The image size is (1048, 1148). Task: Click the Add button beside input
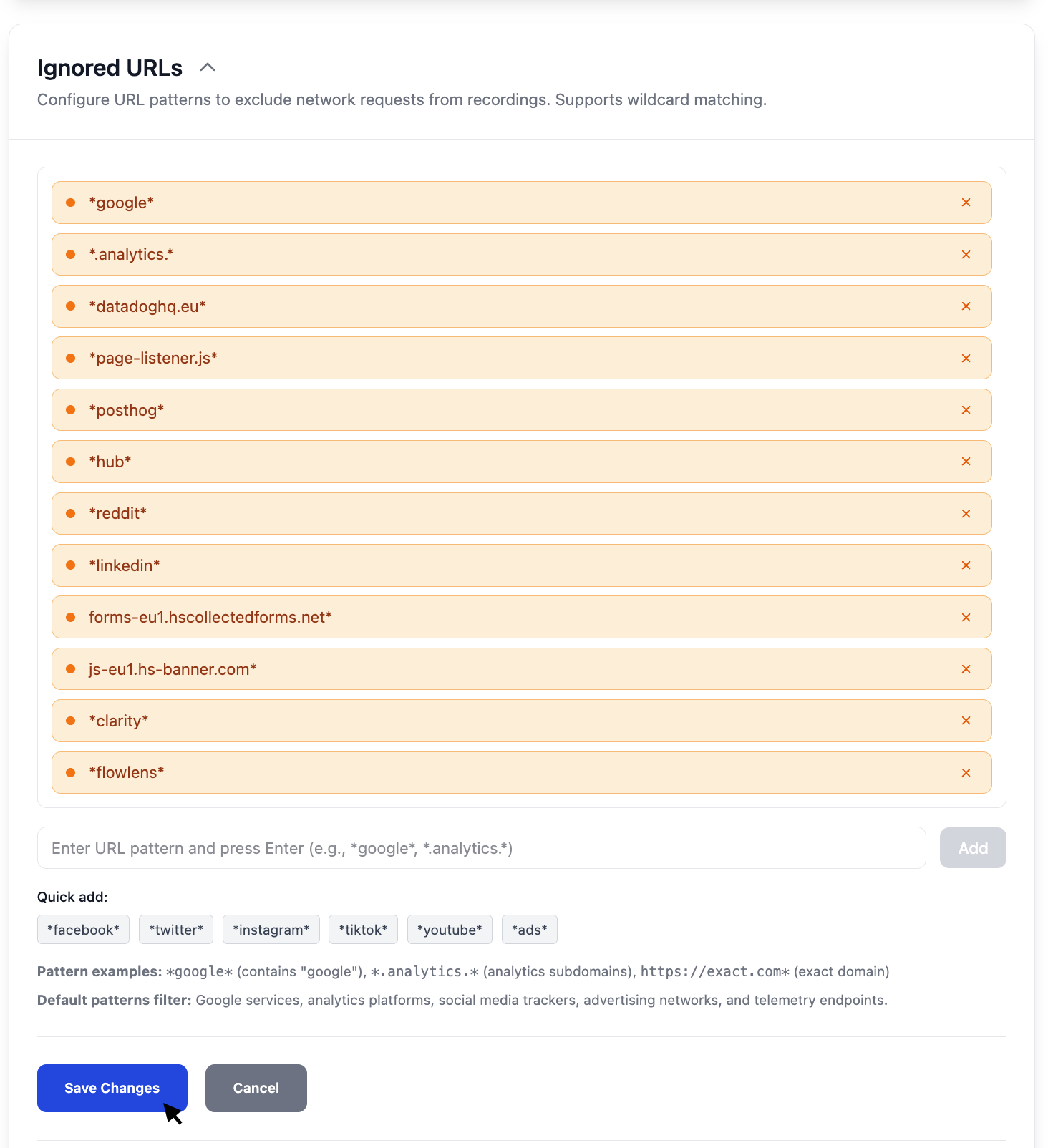click(x=972, y=848)
